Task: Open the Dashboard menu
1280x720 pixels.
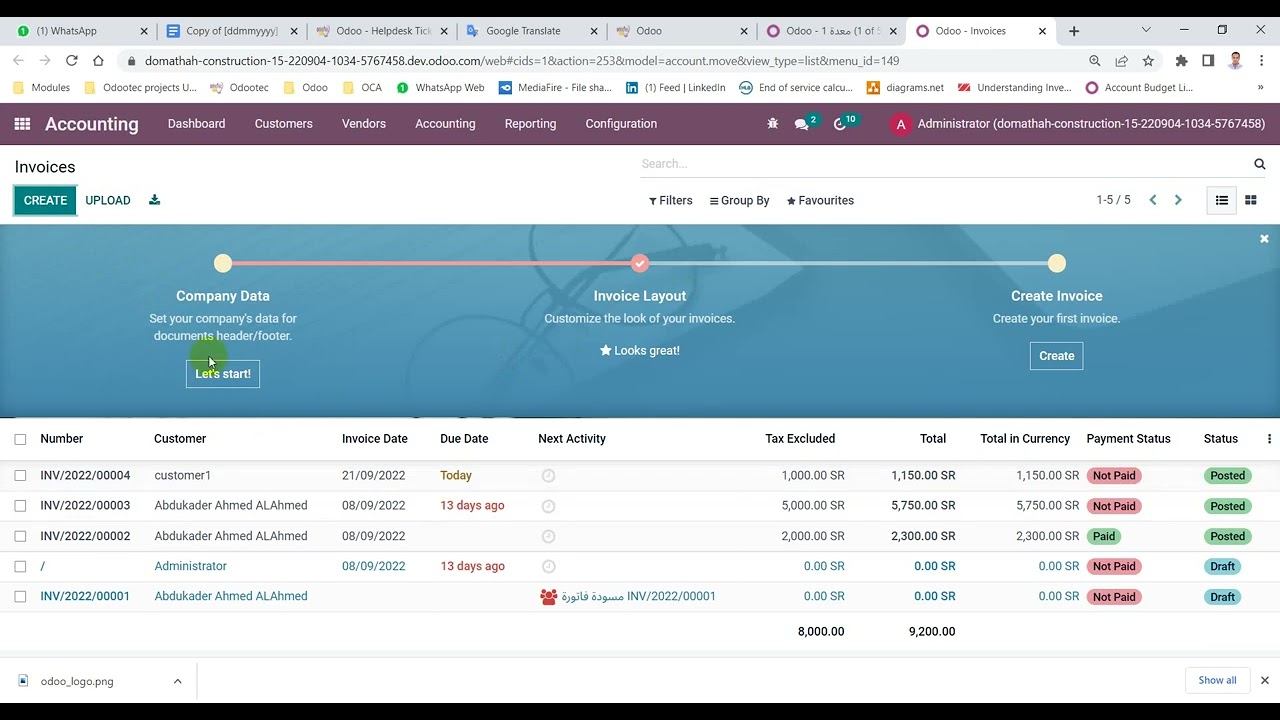Action: click(196, 124)
